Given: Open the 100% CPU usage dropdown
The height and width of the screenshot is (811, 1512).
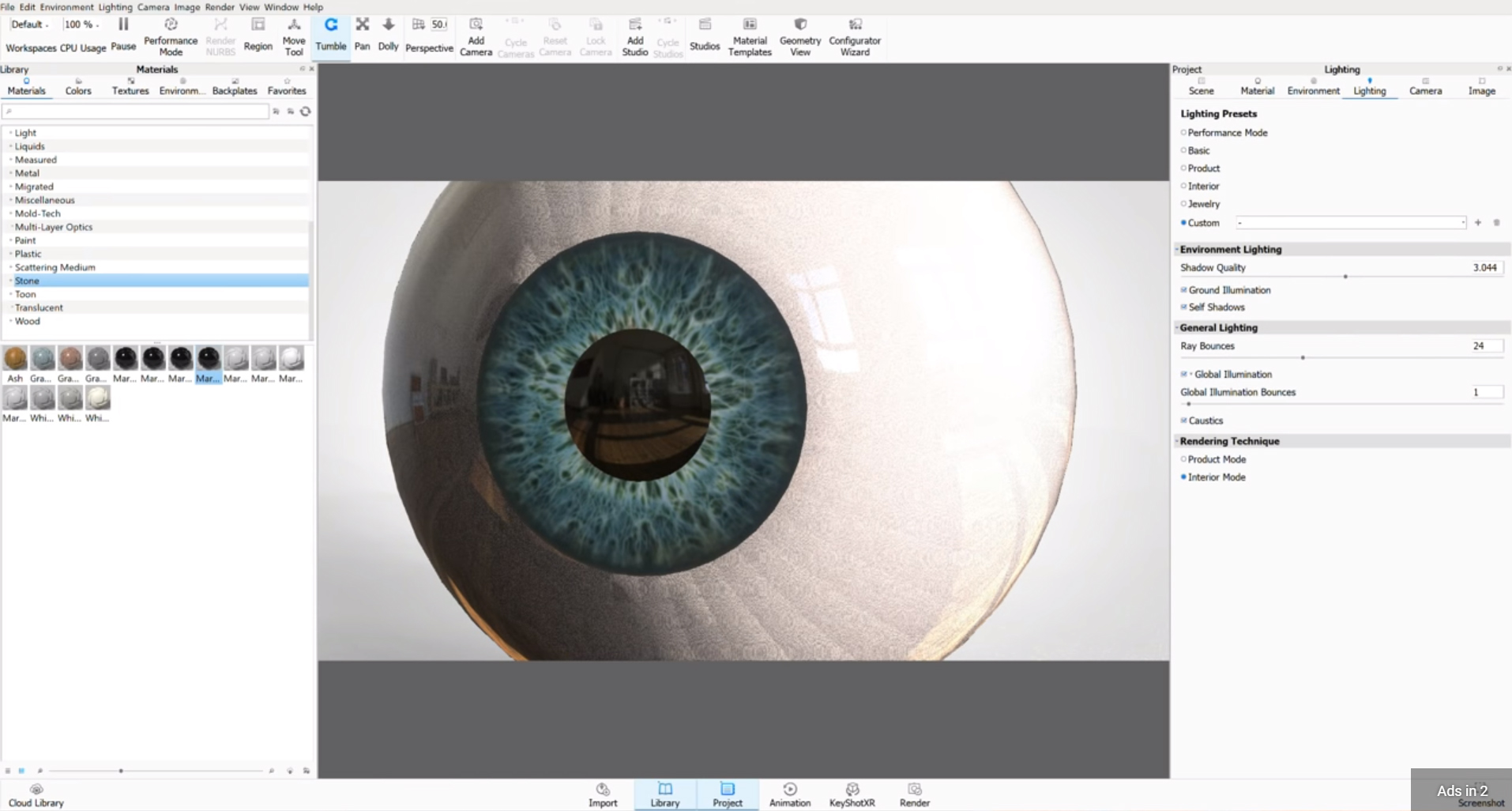Looking at the screenshot, I should 81,25.
